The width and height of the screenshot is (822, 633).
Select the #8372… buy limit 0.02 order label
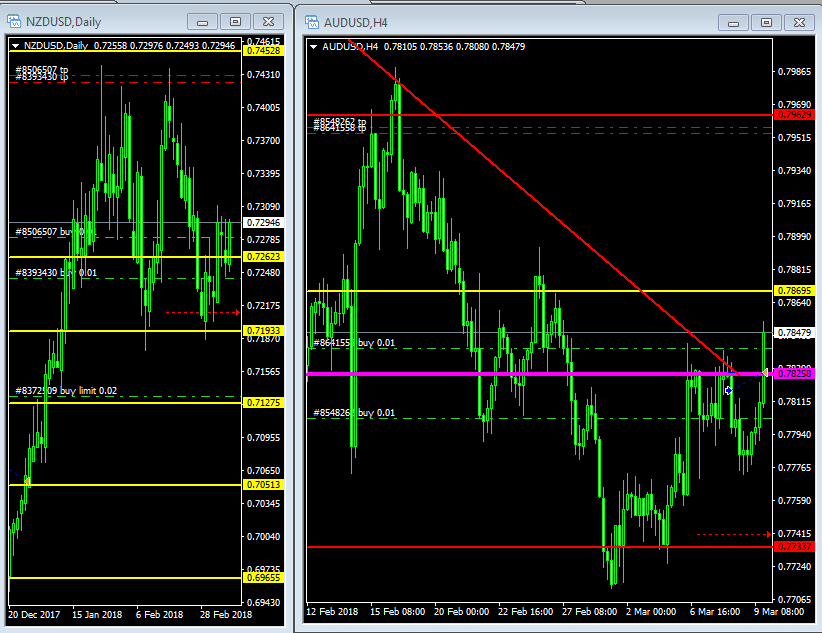[66, 391]
